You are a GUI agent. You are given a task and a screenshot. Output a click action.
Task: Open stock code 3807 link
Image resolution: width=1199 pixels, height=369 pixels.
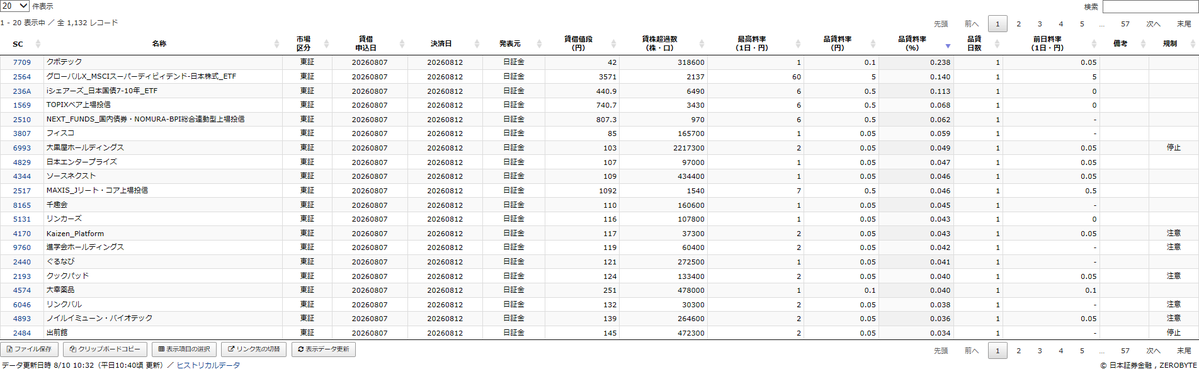coord(21,133)
